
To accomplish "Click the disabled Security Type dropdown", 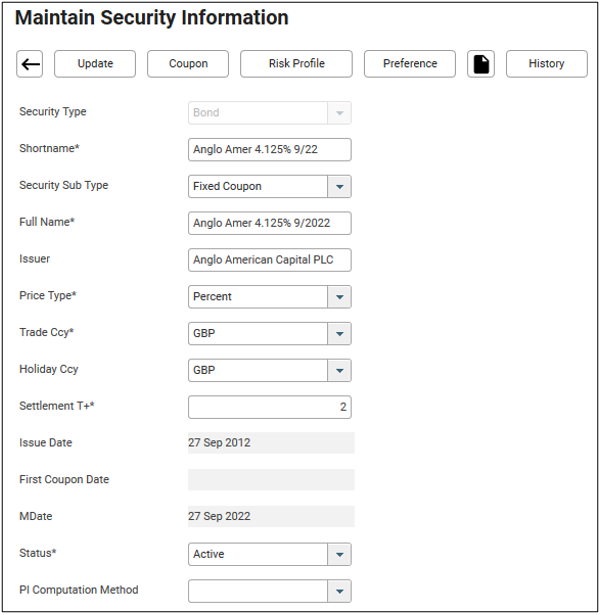I will [270, 113].
